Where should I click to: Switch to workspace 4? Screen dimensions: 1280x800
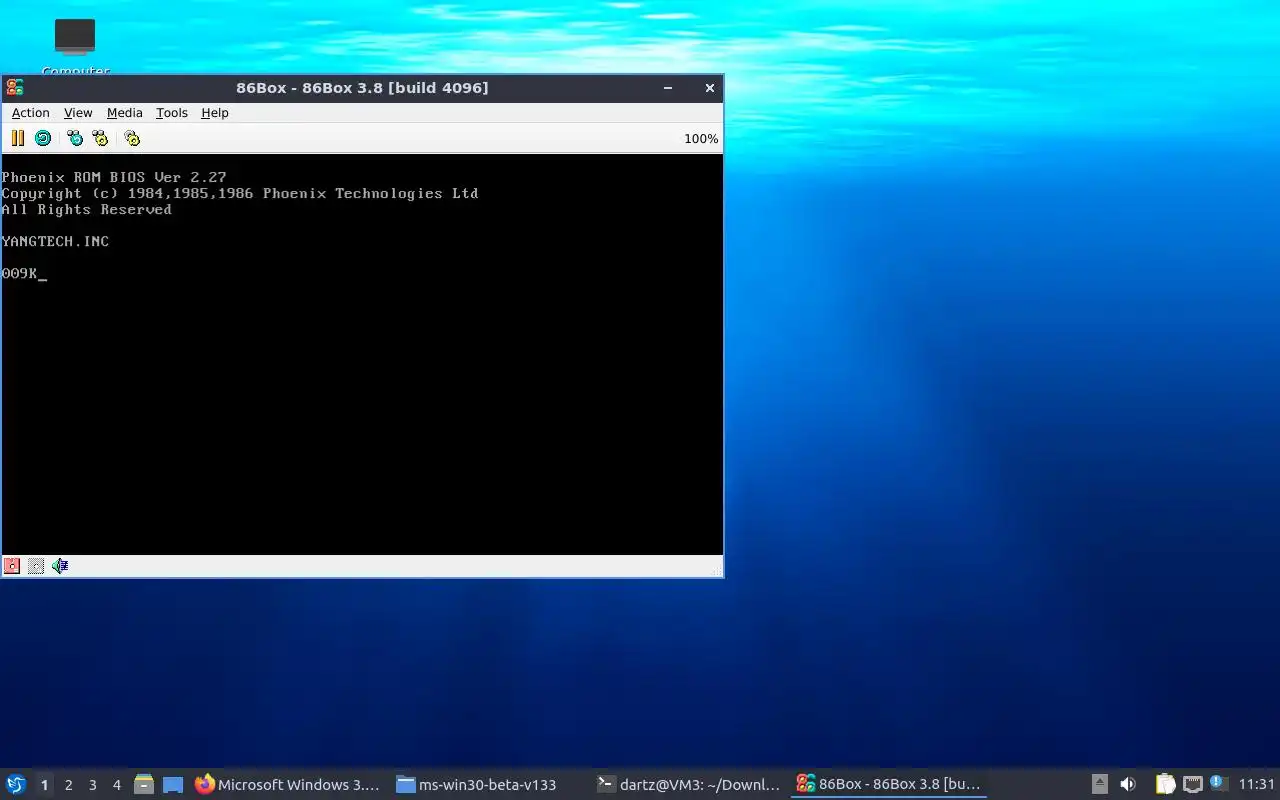coord(116,785)
